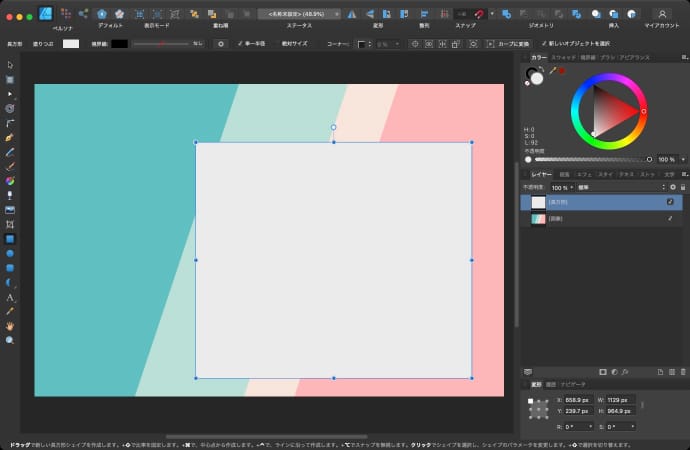Open the layer opacity percentage dropdown

click(x=561, y=187)
